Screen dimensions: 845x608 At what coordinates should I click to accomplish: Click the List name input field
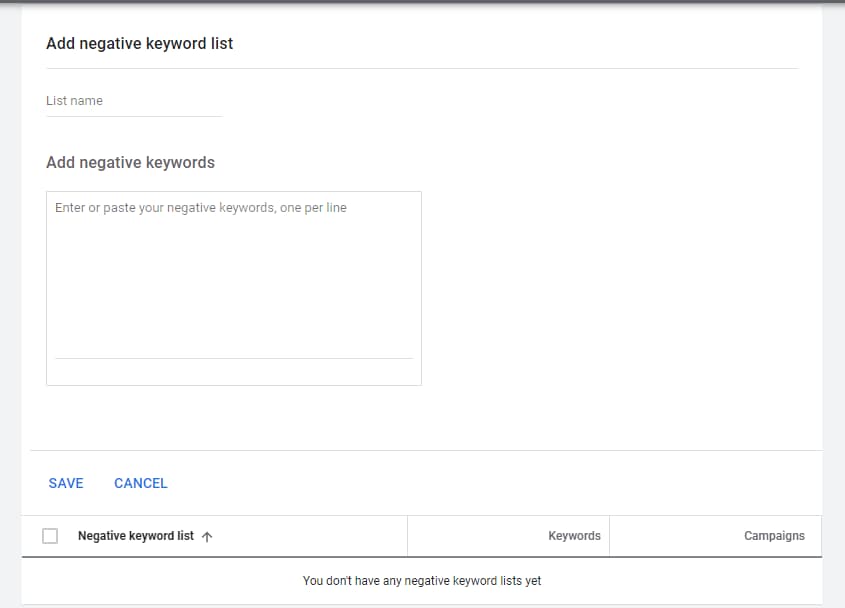134,101
